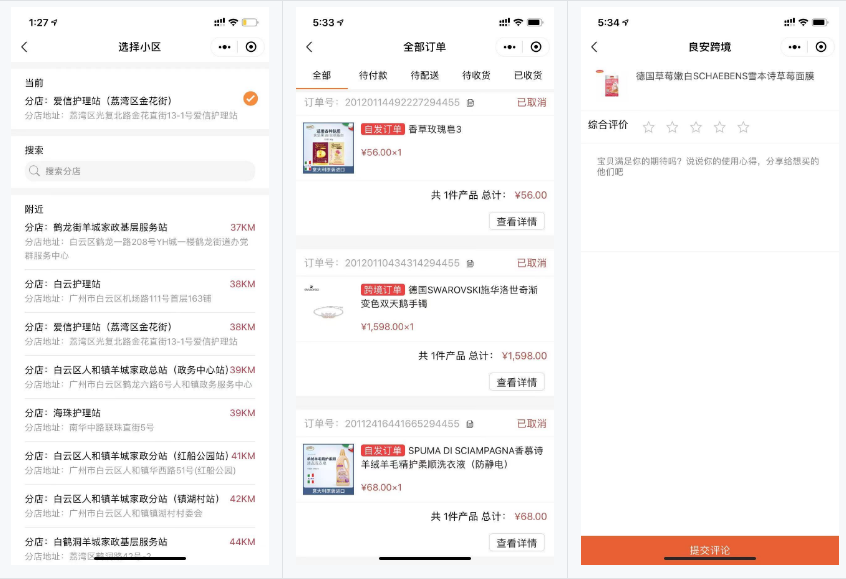846x579 pixels.
Task: Rate five stars in 综合评价
Action: point(743,127)
